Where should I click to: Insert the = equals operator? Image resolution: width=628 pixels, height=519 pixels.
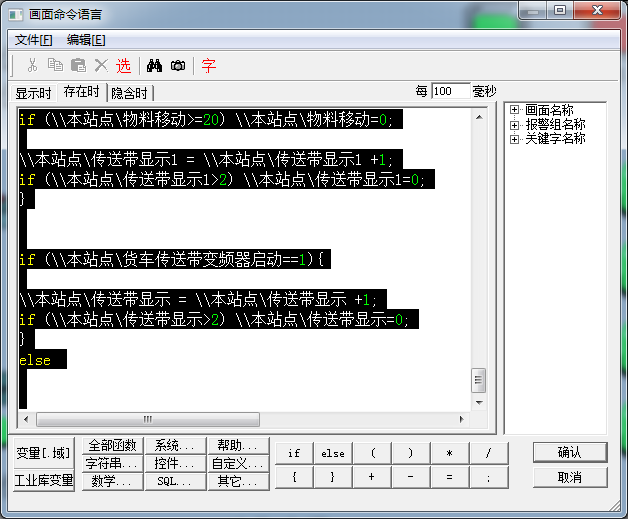pyautogui.click(x=450, y=477)
